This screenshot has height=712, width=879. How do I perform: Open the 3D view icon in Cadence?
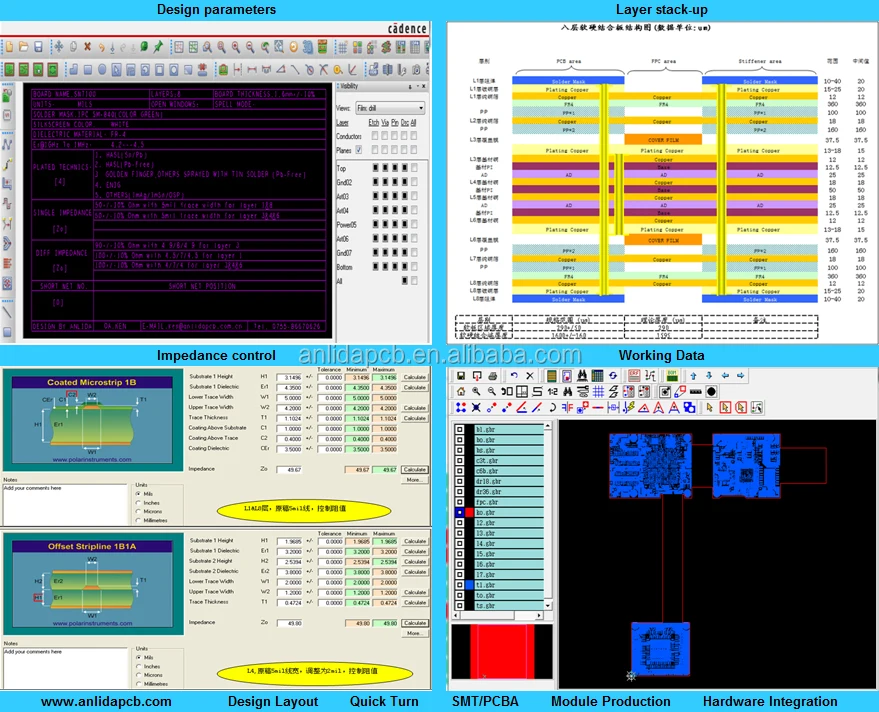pyautogui.click(x=307, y=47)
